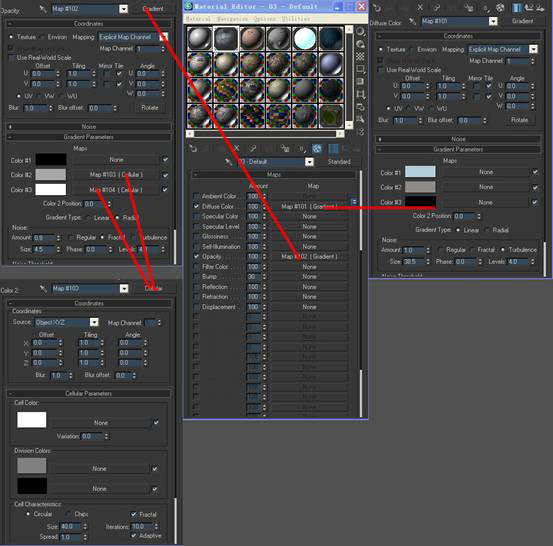Viewport: 553px width, 546px height.
Task: Collapse the Cellular Parameters rollout
Action: 89,393
